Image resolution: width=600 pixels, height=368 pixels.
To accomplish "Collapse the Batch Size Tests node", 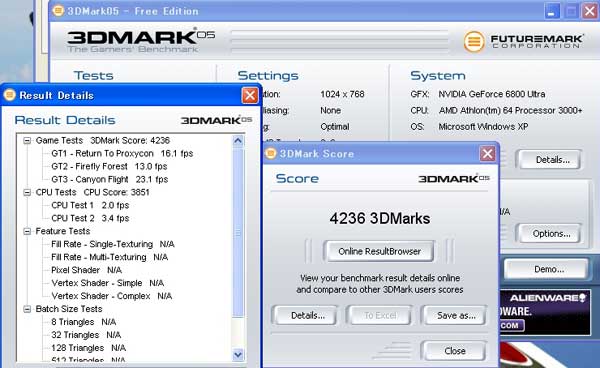I will tap(27, 309).
